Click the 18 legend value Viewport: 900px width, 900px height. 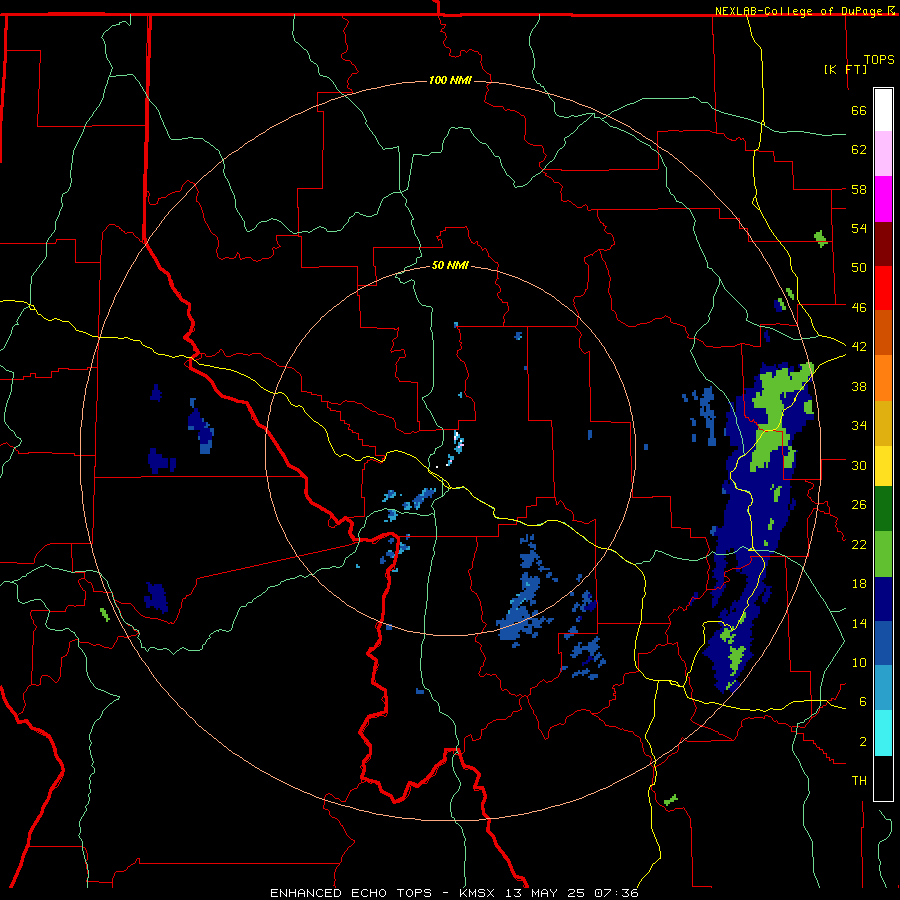(x=859, y=584)
